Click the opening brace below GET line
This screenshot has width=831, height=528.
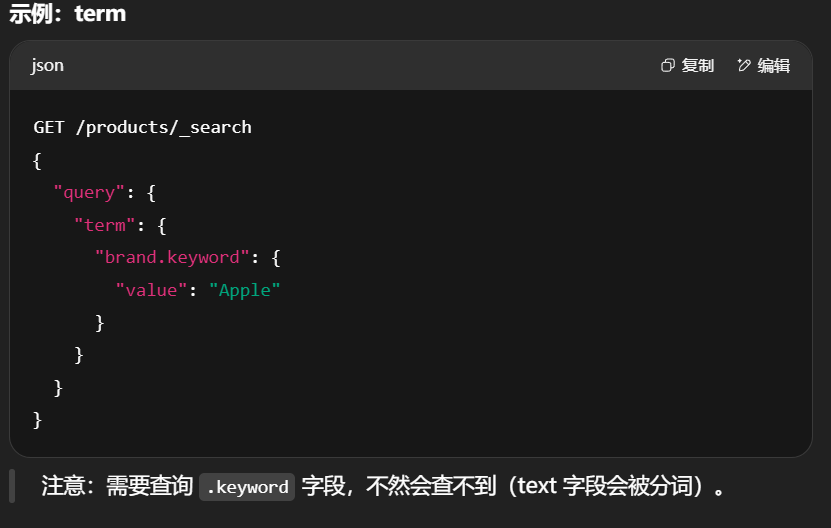[38, 160]
